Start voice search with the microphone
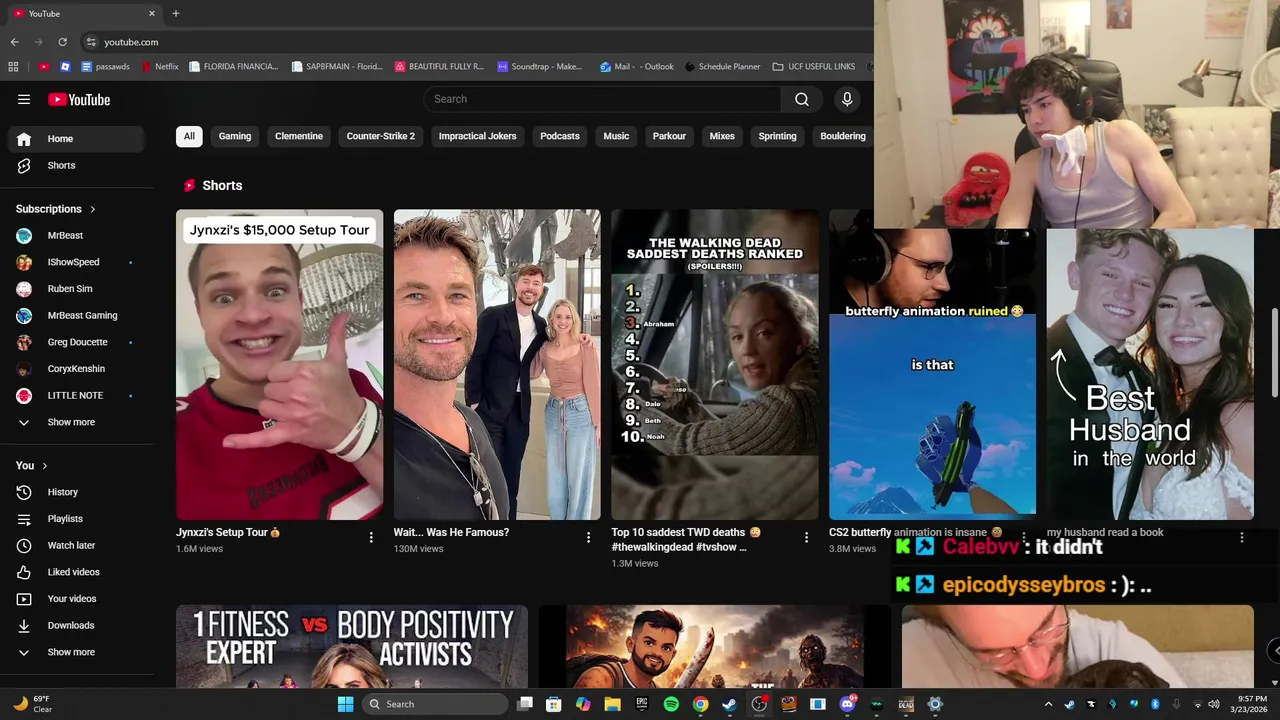 (x=847, y=99)
